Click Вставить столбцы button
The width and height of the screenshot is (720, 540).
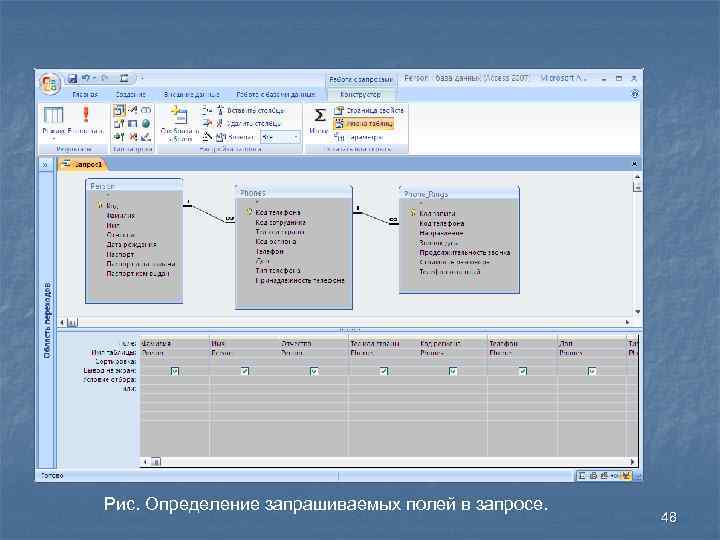point(250,110)
